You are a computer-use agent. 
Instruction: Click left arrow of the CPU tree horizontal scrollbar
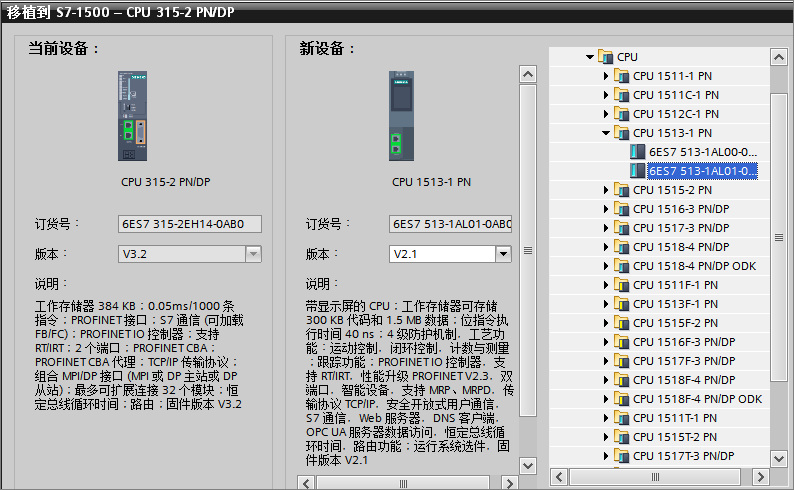tap(559, 477)
